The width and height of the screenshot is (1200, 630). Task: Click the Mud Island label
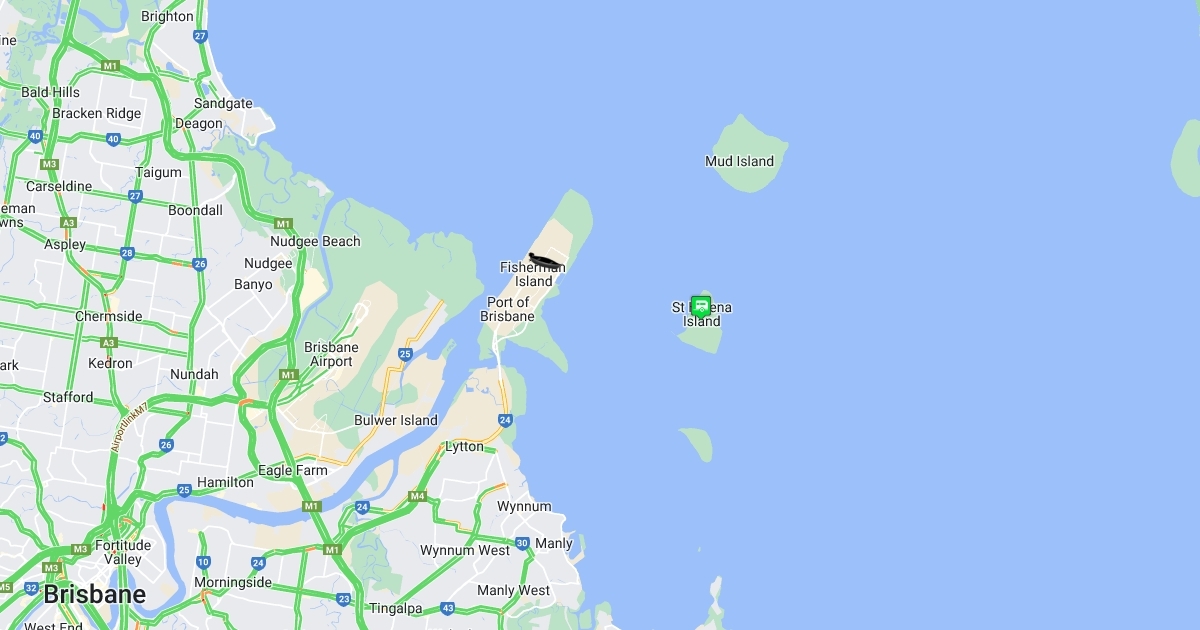tap(740, 161)
